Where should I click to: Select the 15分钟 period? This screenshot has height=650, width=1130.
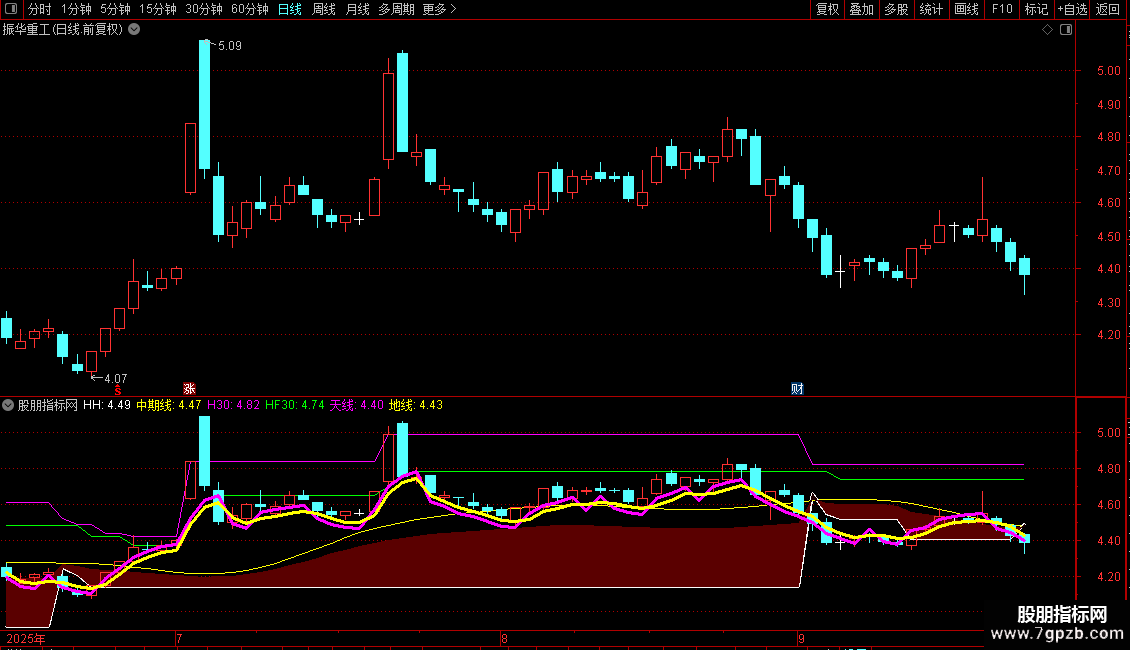click(158, 9)
